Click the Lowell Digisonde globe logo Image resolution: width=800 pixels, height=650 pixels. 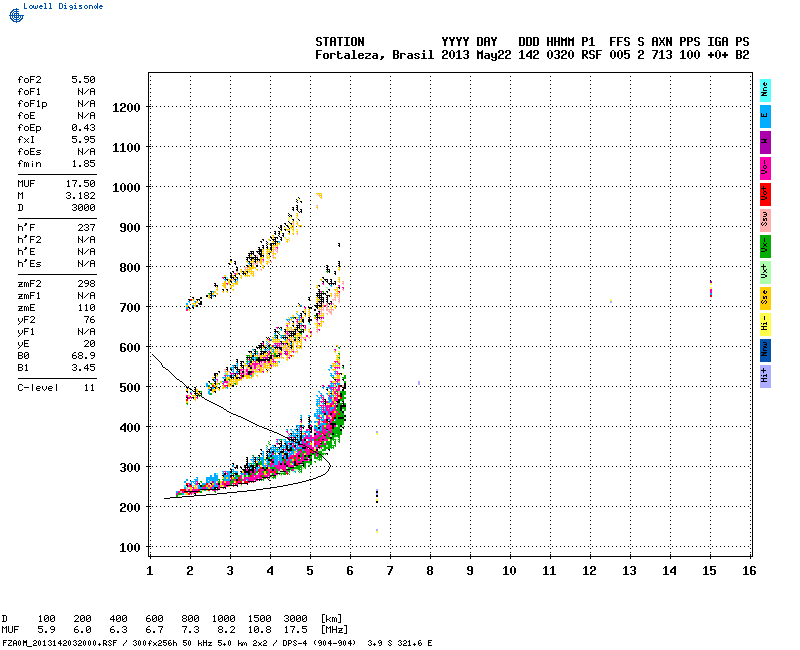pos(14,14)
